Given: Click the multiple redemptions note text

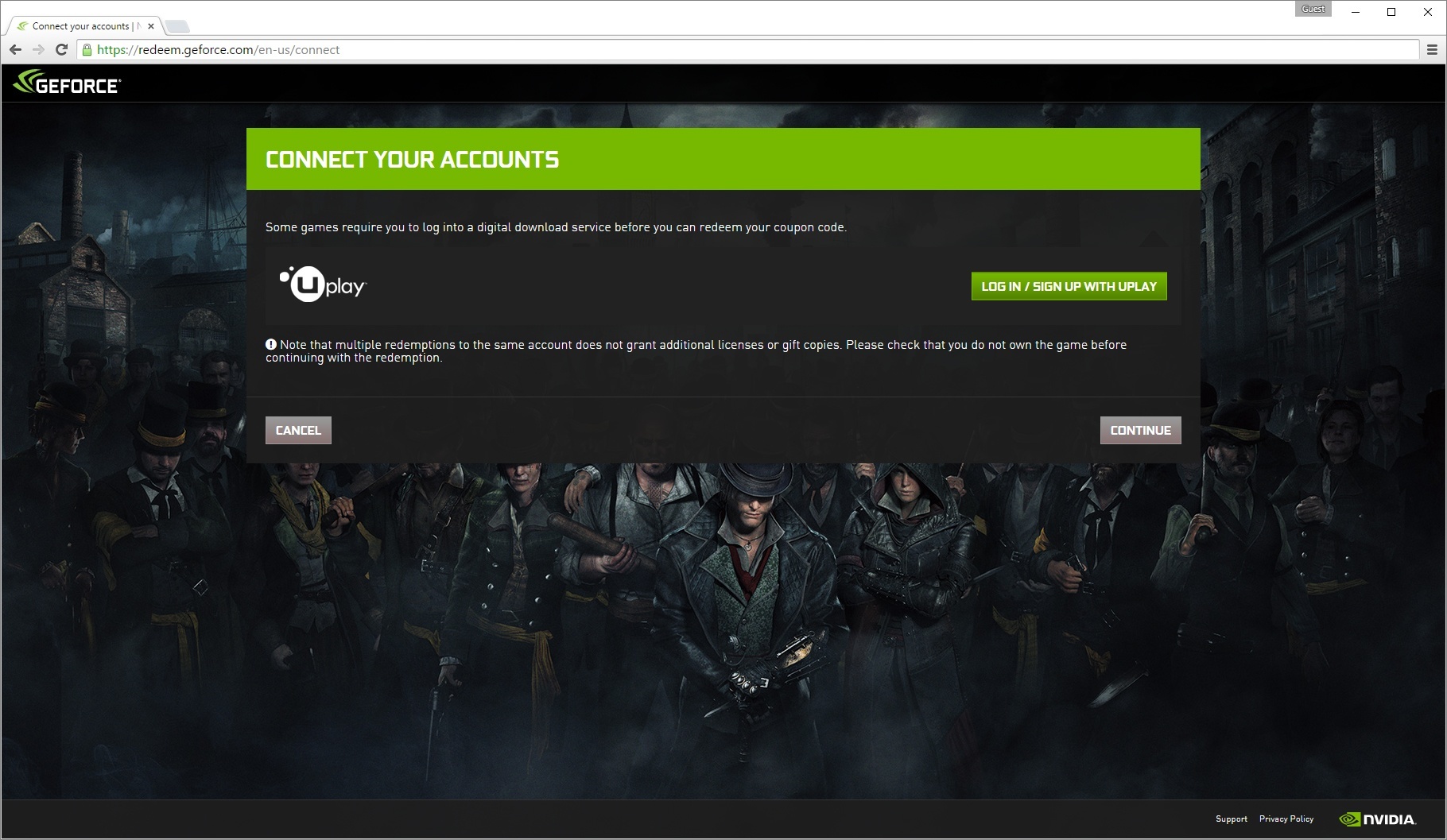Looking at the screenshot, I should pos(696,351).
